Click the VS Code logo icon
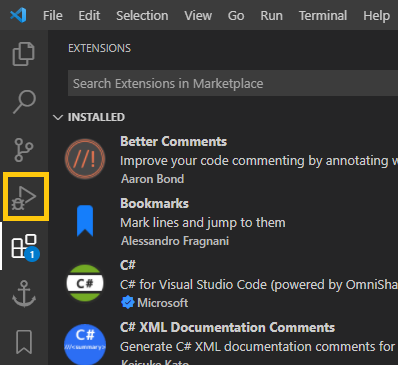The image size is (398, 365). tap(18, 15)
